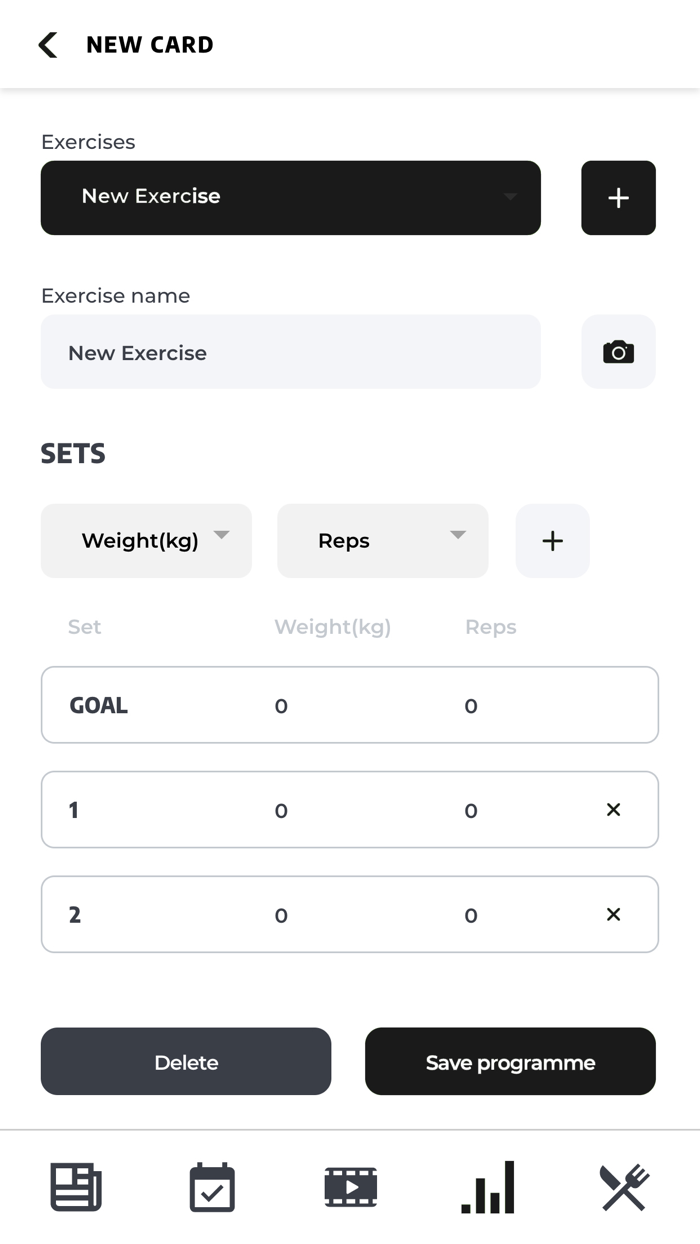The height and width of the screenshot is (1244, 700).
Task: Edit GOAL row weight value
Action: pos(281,706)
